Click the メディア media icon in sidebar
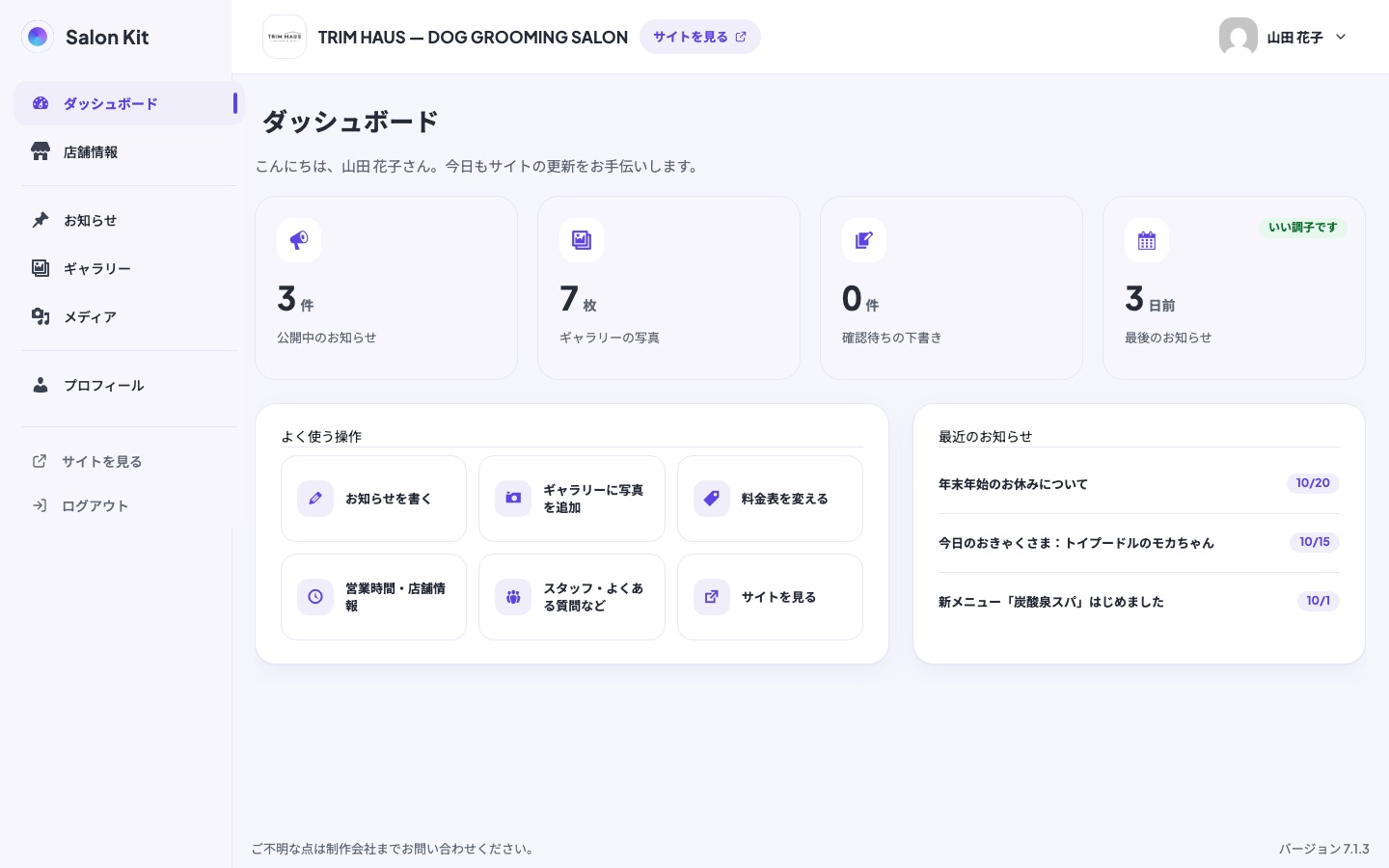 click(41, 316)
